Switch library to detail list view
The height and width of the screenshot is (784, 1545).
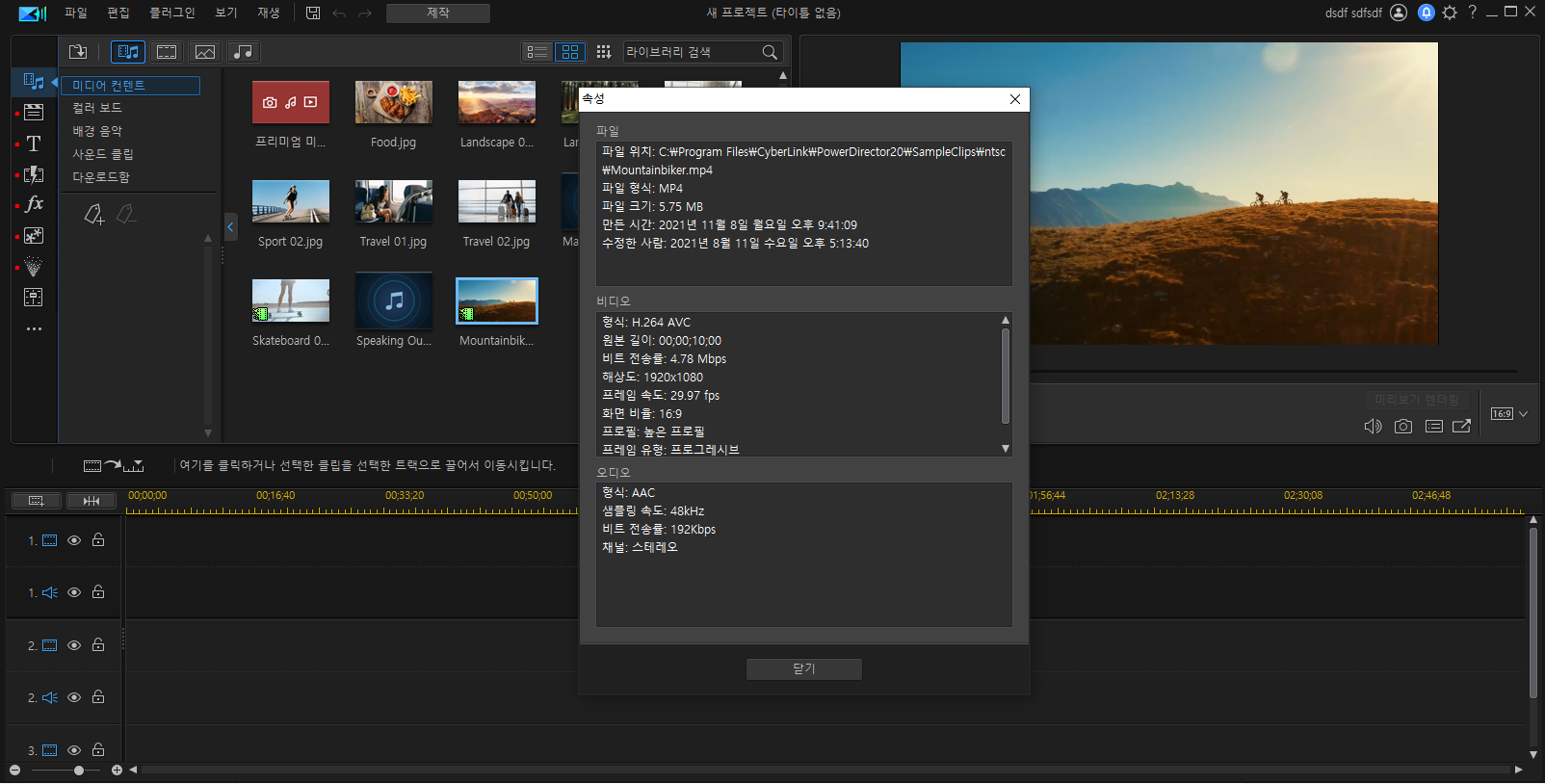coord(537,52)
